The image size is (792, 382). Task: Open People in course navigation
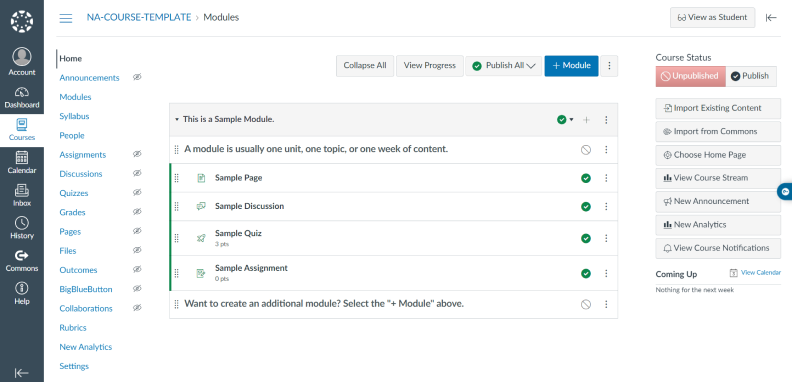(x=72, y=135)
